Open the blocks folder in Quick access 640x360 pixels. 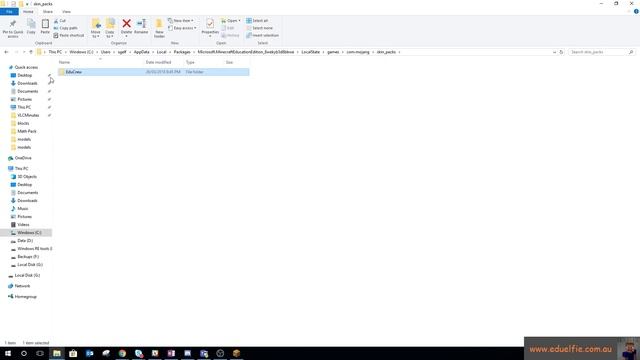(x=23, y=123)
